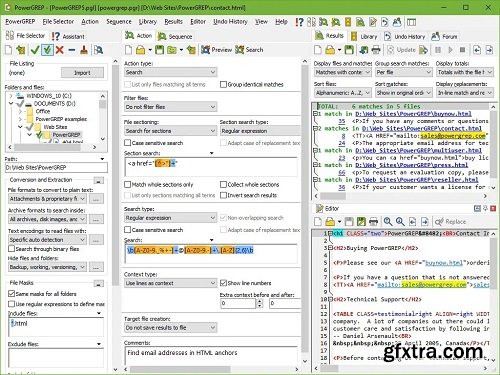This screenshot has height=375, width=500.
Task: Open the Text encodings dropdown
Action: tap(47, 240)
